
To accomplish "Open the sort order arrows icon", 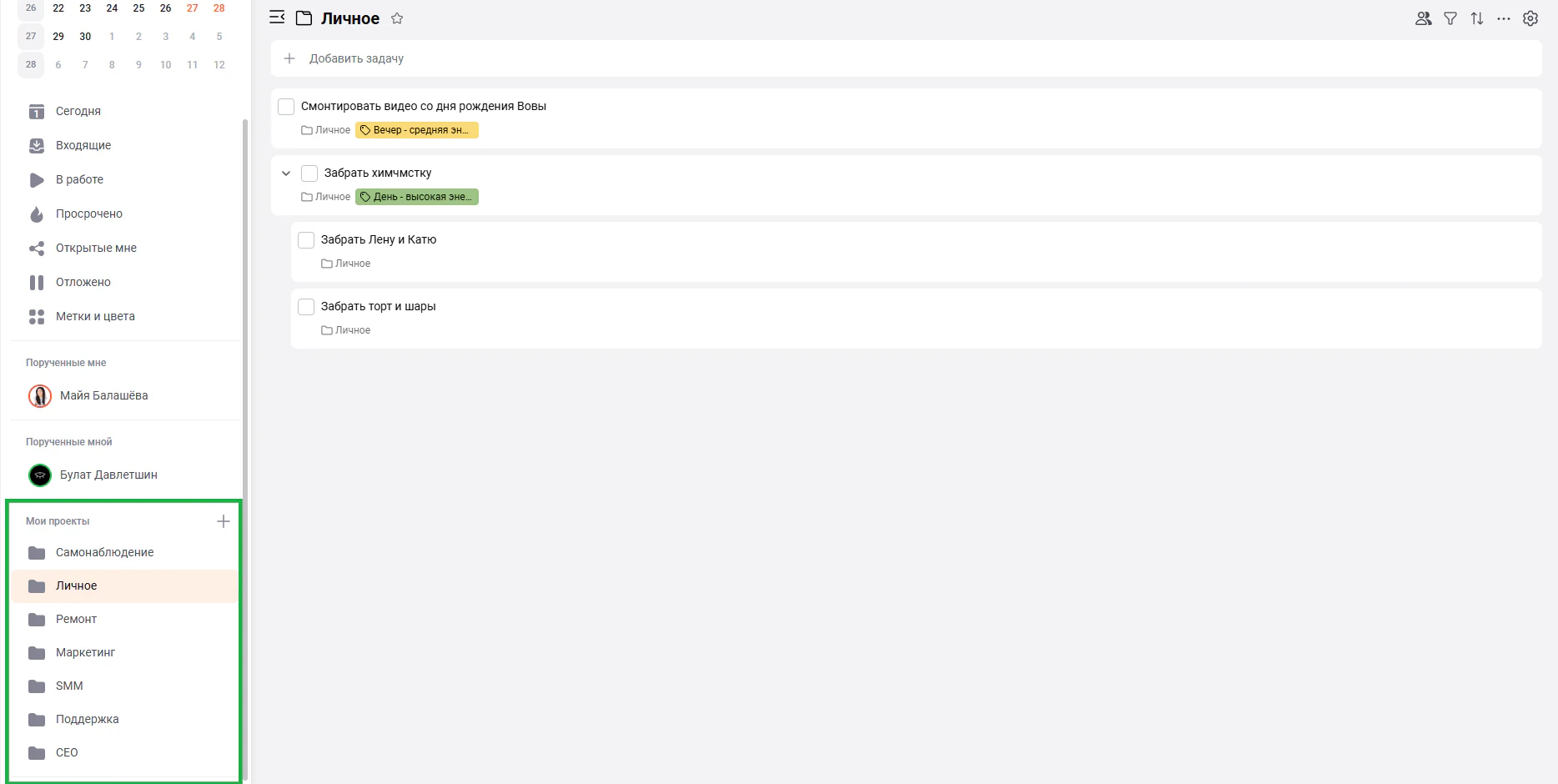I will click(1477, 18).
